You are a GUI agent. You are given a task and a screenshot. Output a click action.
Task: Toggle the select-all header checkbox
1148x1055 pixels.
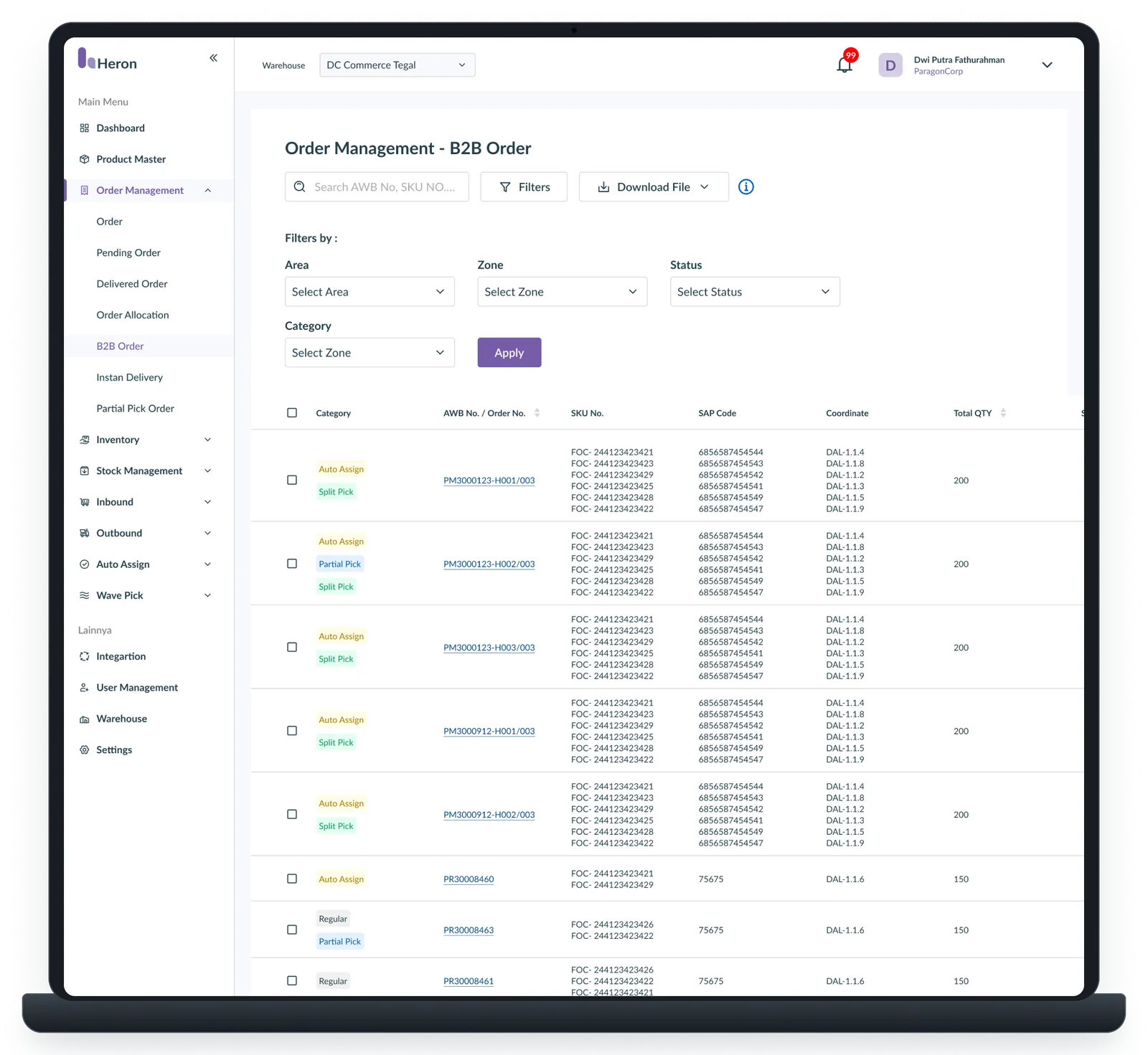coord(292,413)
